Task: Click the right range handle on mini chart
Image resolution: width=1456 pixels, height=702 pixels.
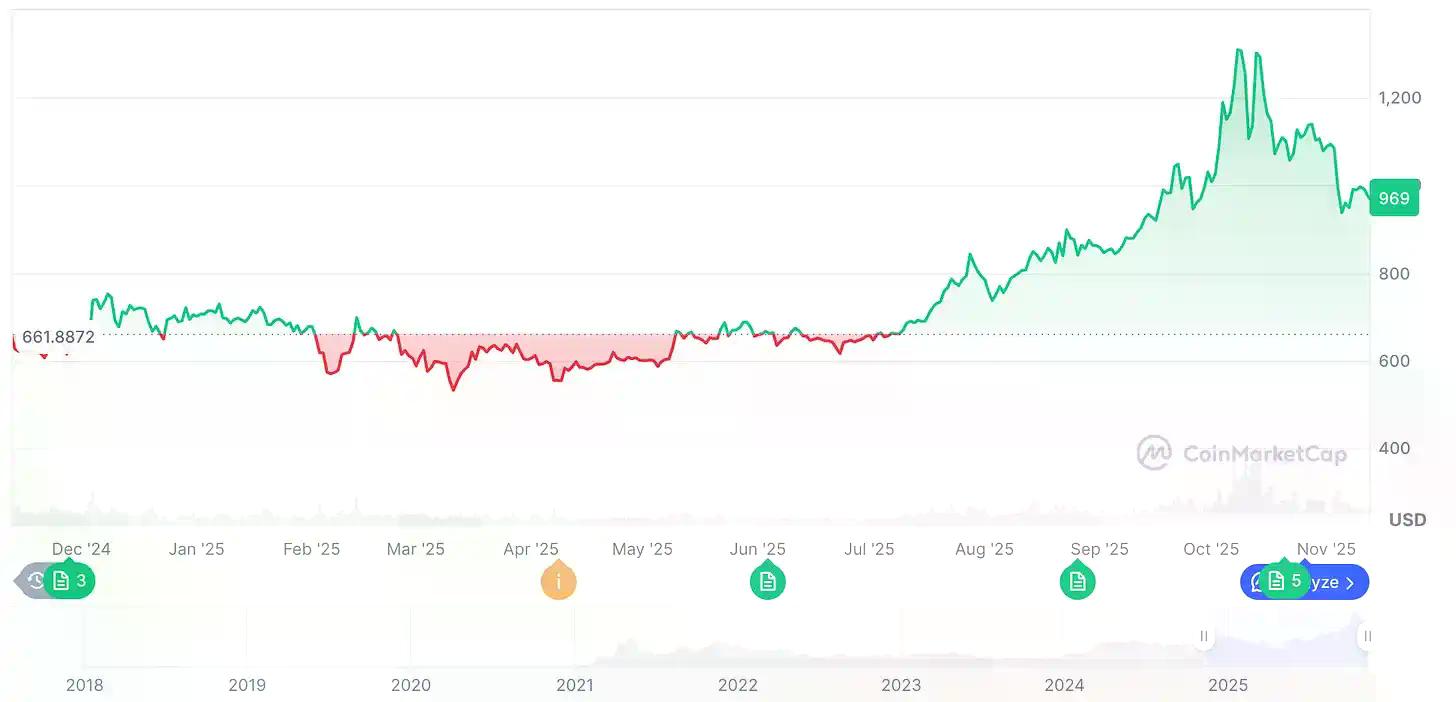Action: 1367,636
